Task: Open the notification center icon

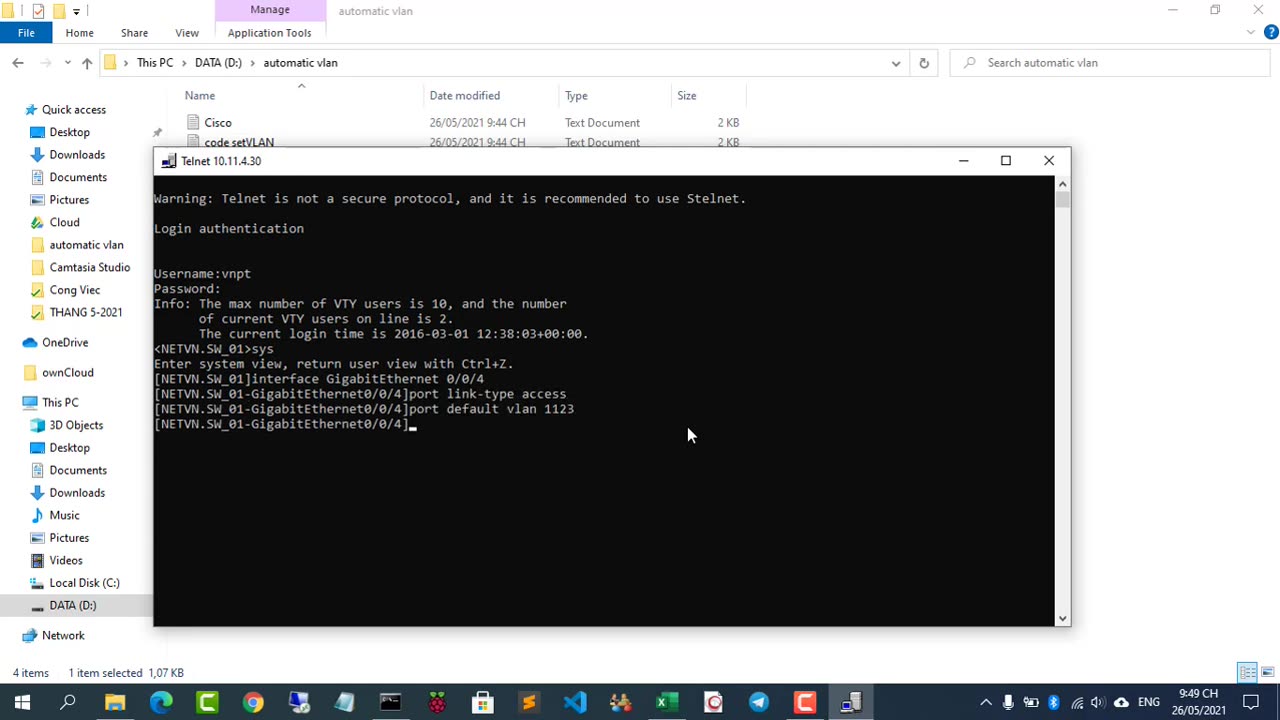Action: [1251, 703]
